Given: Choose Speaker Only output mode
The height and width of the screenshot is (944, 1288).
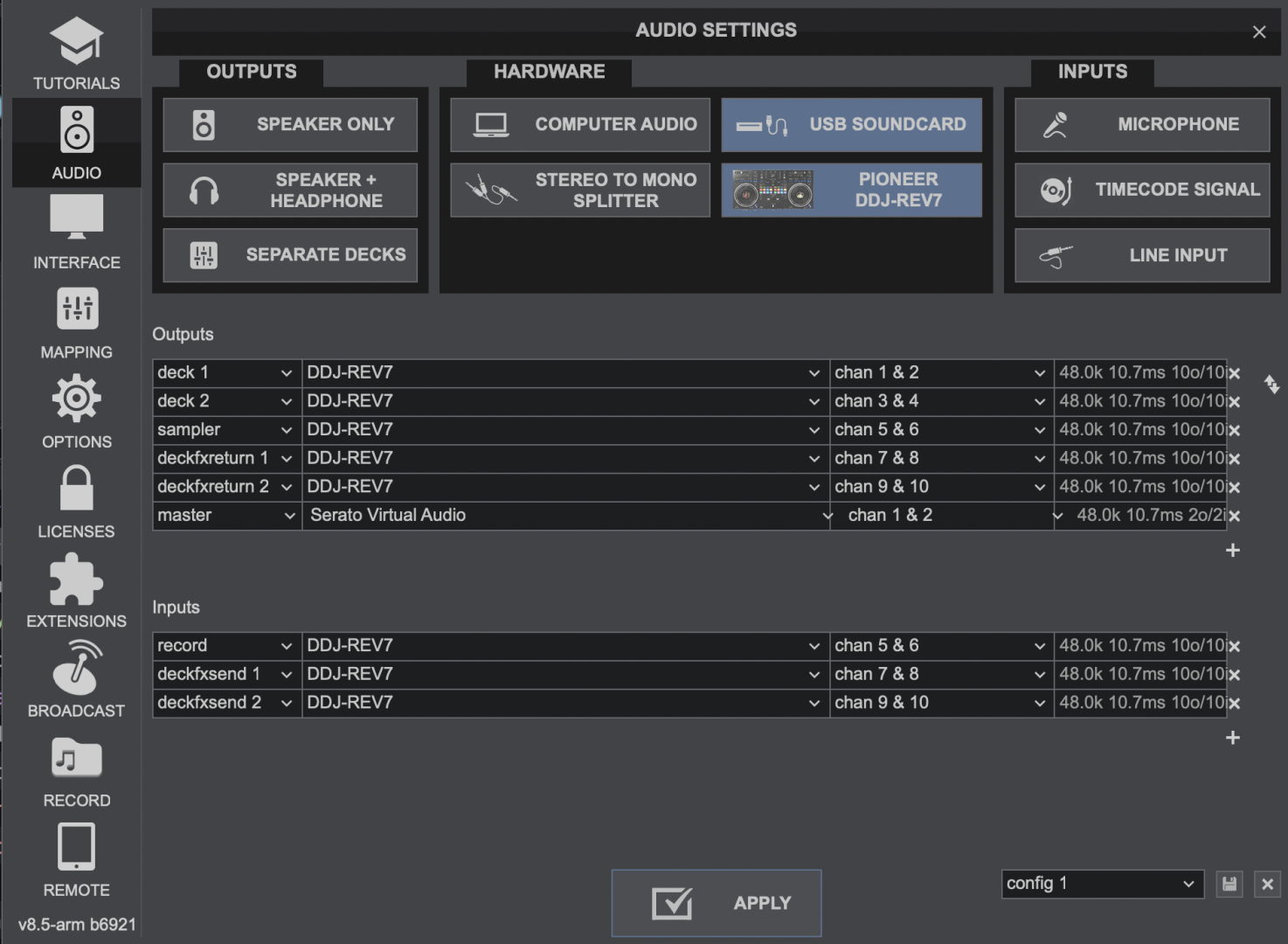Looking at the screenshot, I should 290,125.
